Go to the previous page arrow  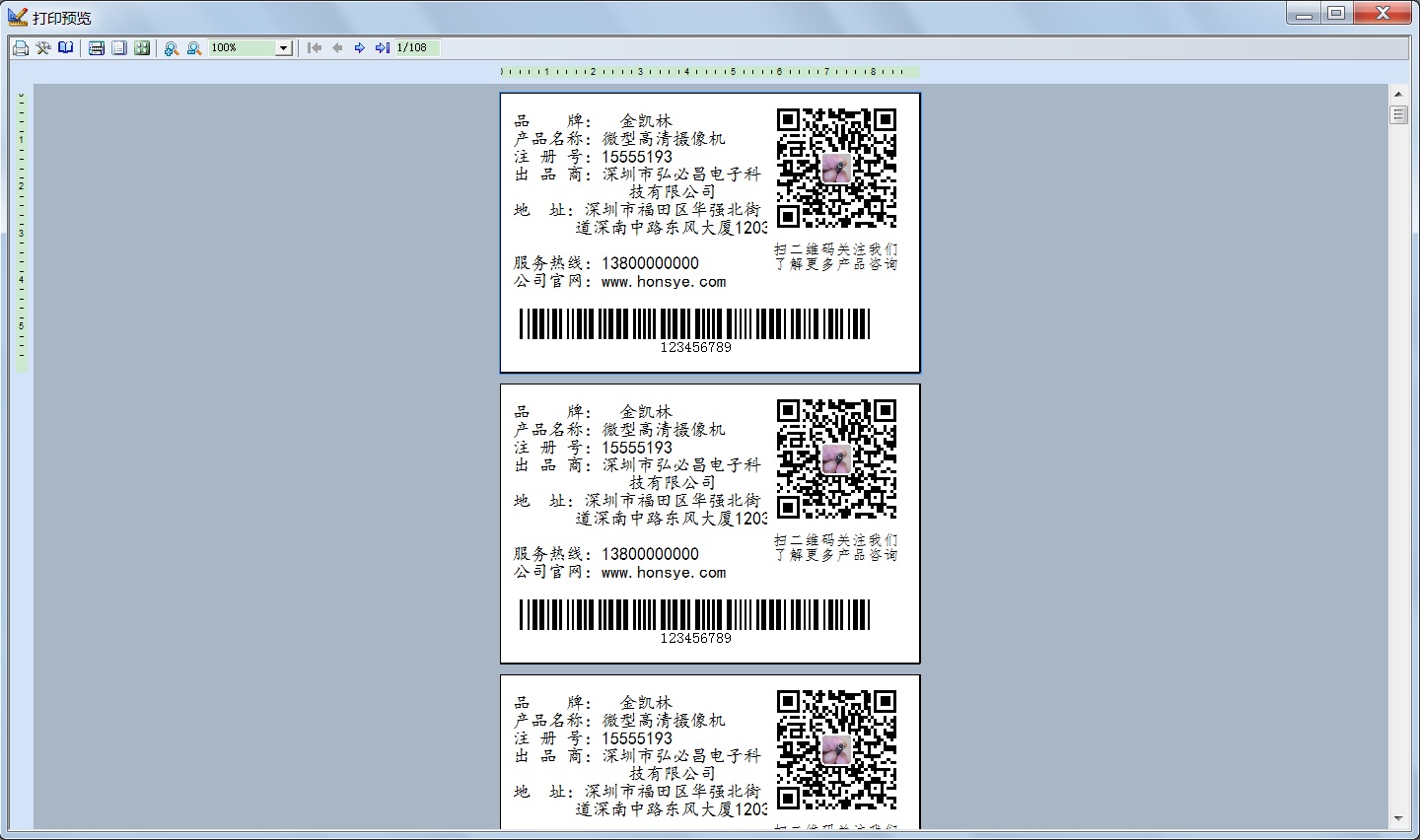click(x=337, y=48)
